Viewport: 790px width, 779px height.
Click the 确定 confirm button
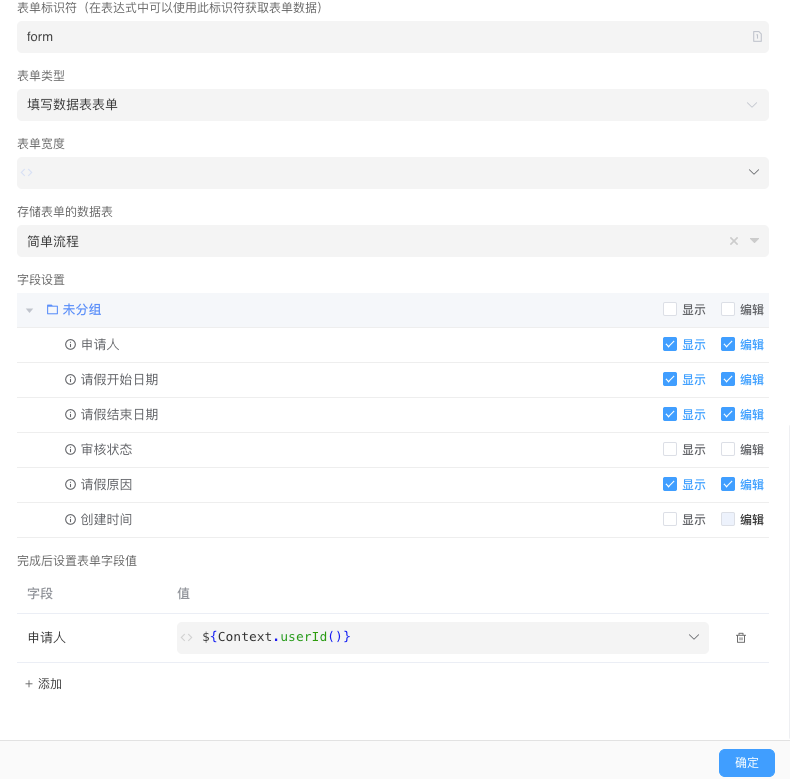[x=746, y=762]
